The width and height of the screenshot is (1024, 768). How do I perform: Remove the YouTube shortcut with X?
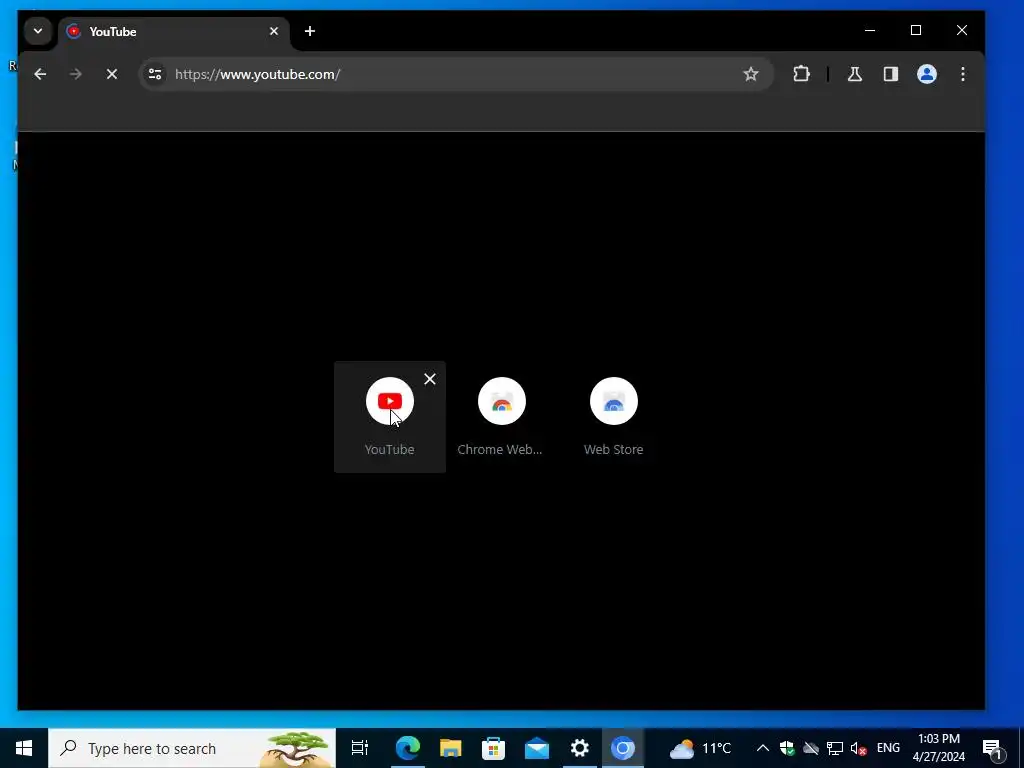430,379
